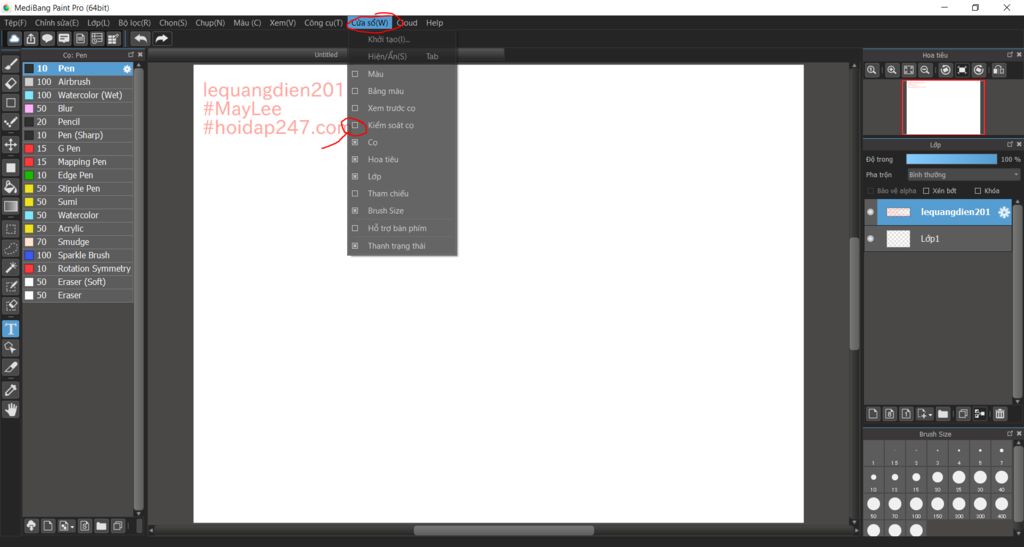This screenshot has width=1024, height=547.
Task: Hide the lequangdien201 layer
Action: [871, 212]
